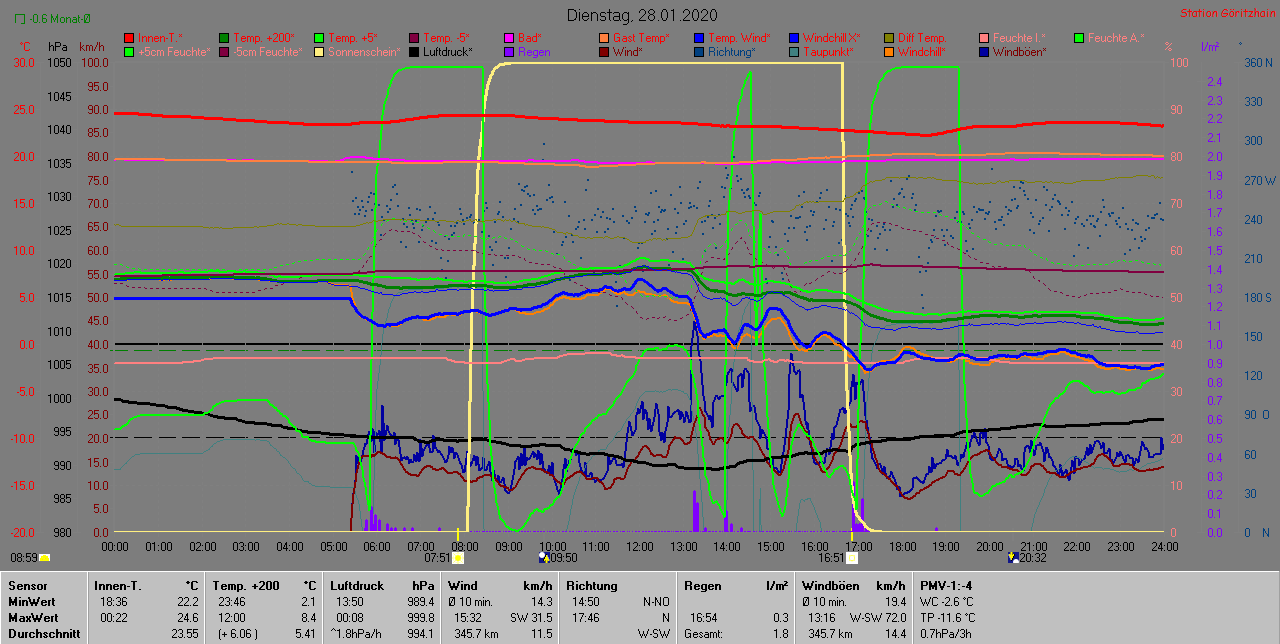Click the °C axis unit label
Viewport: 1280px width, 644px height.
[26, 47]
